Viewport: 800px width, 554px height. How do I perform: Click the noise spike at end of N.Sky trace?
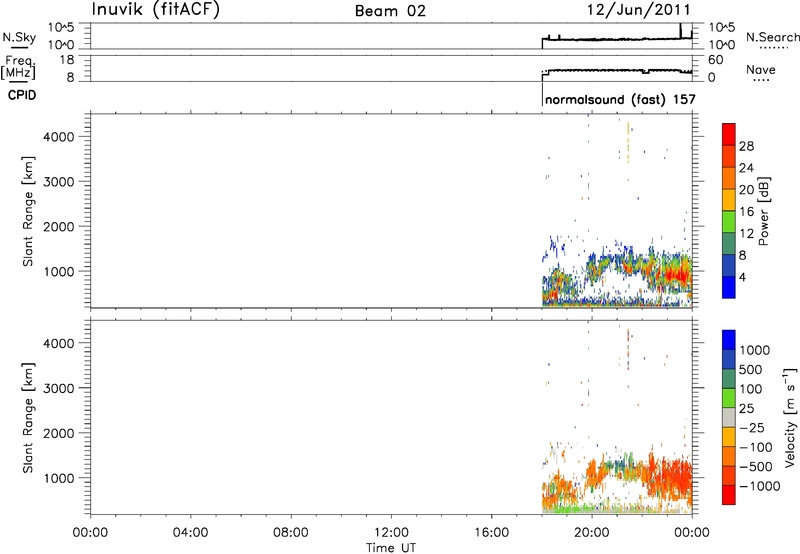tap(681, 31)
